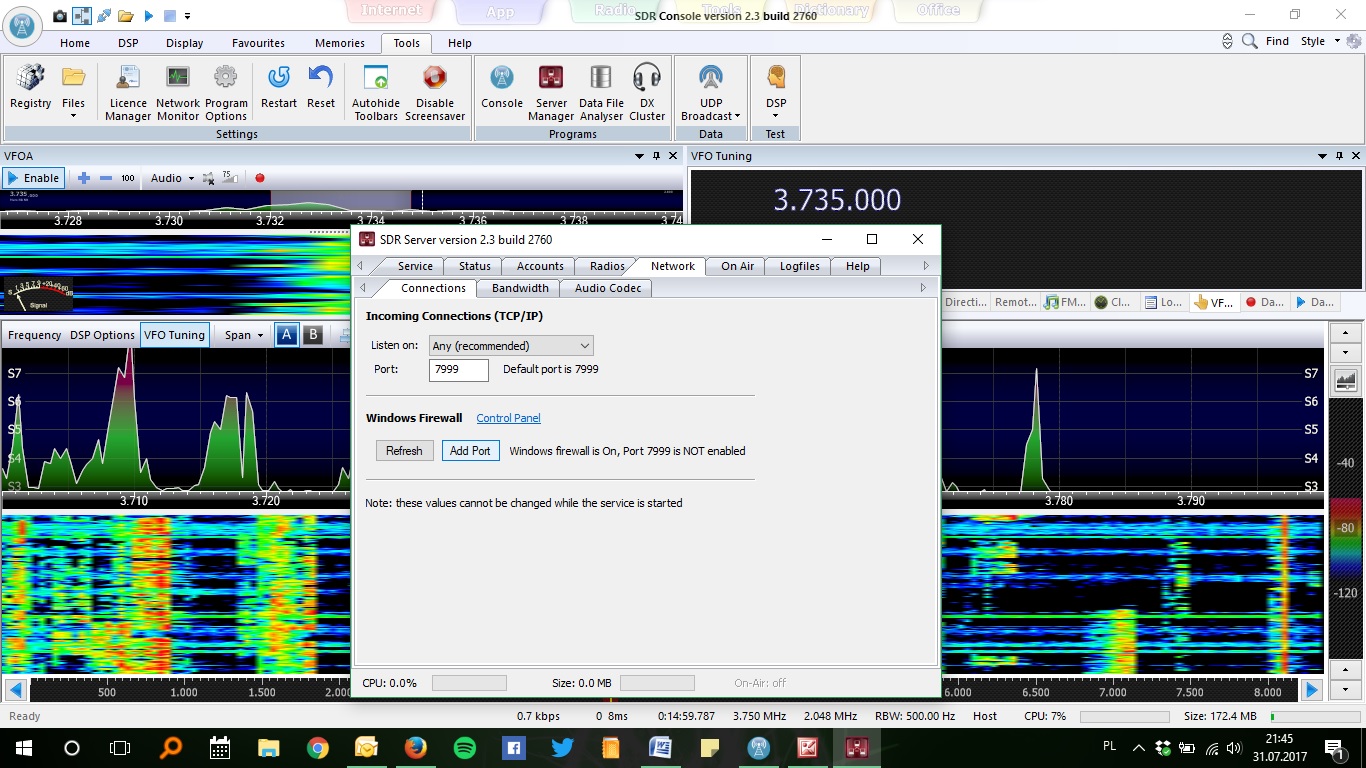Expand the Listen on dropdown
The height and width of the screenshot is (768, 1366).
coord(511,346)
